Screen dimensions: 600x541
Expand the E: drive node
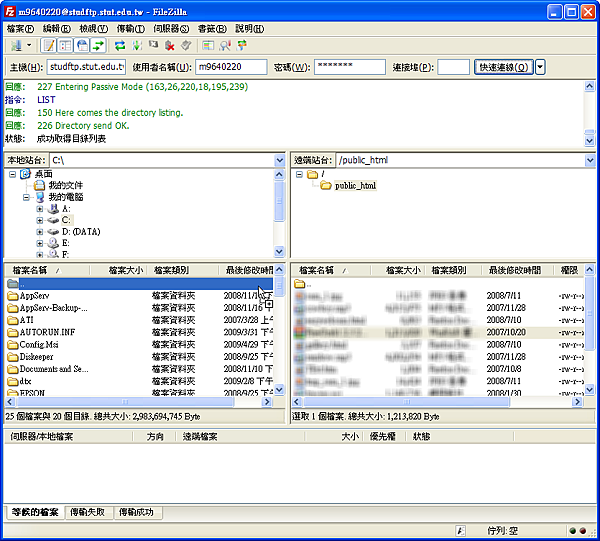tap(40, 243)
